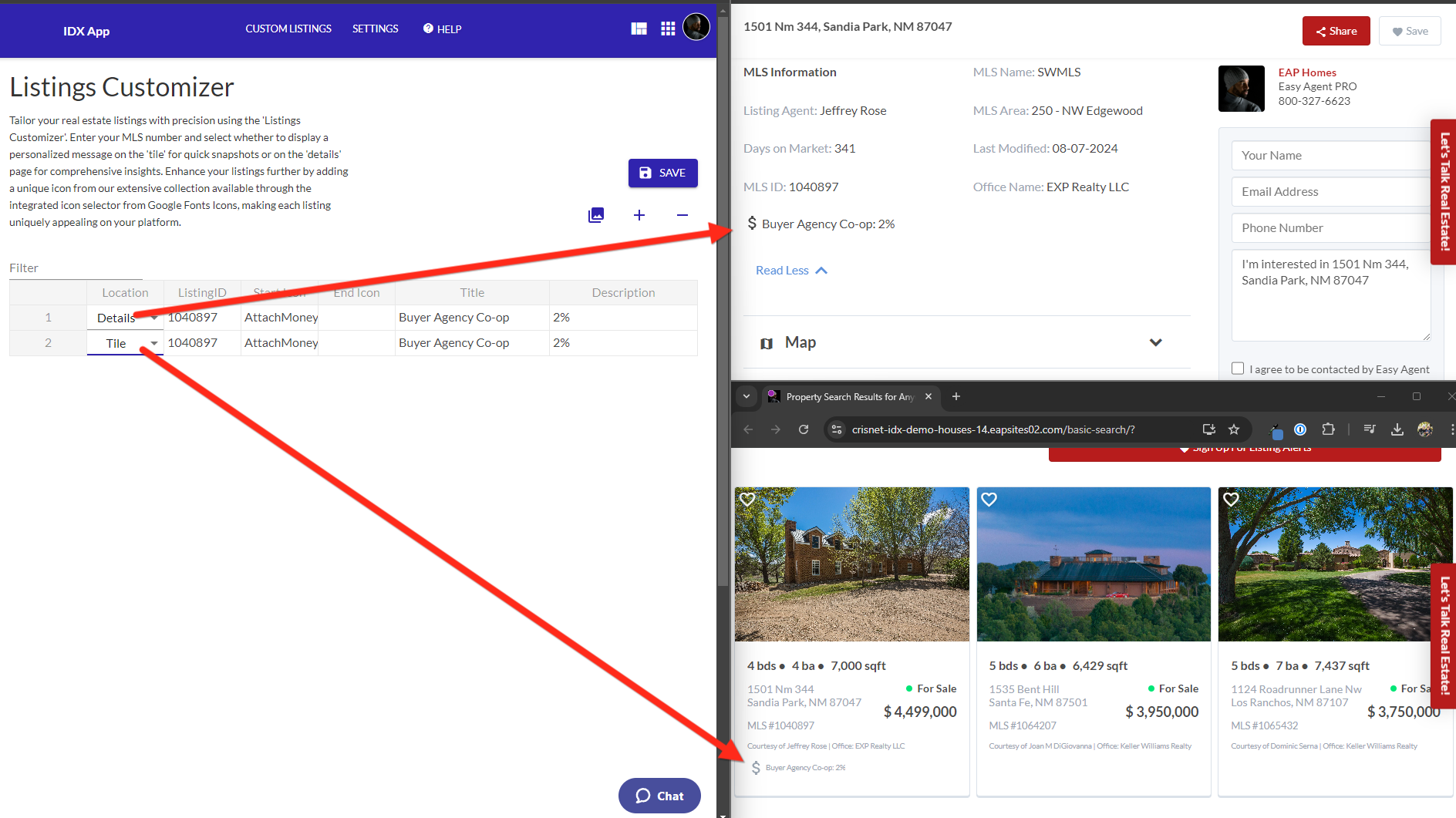Screen dimensions: 1456x818
Task: Favorite the 1501 Nm 344 listing heart
Action: coord(747,500)
